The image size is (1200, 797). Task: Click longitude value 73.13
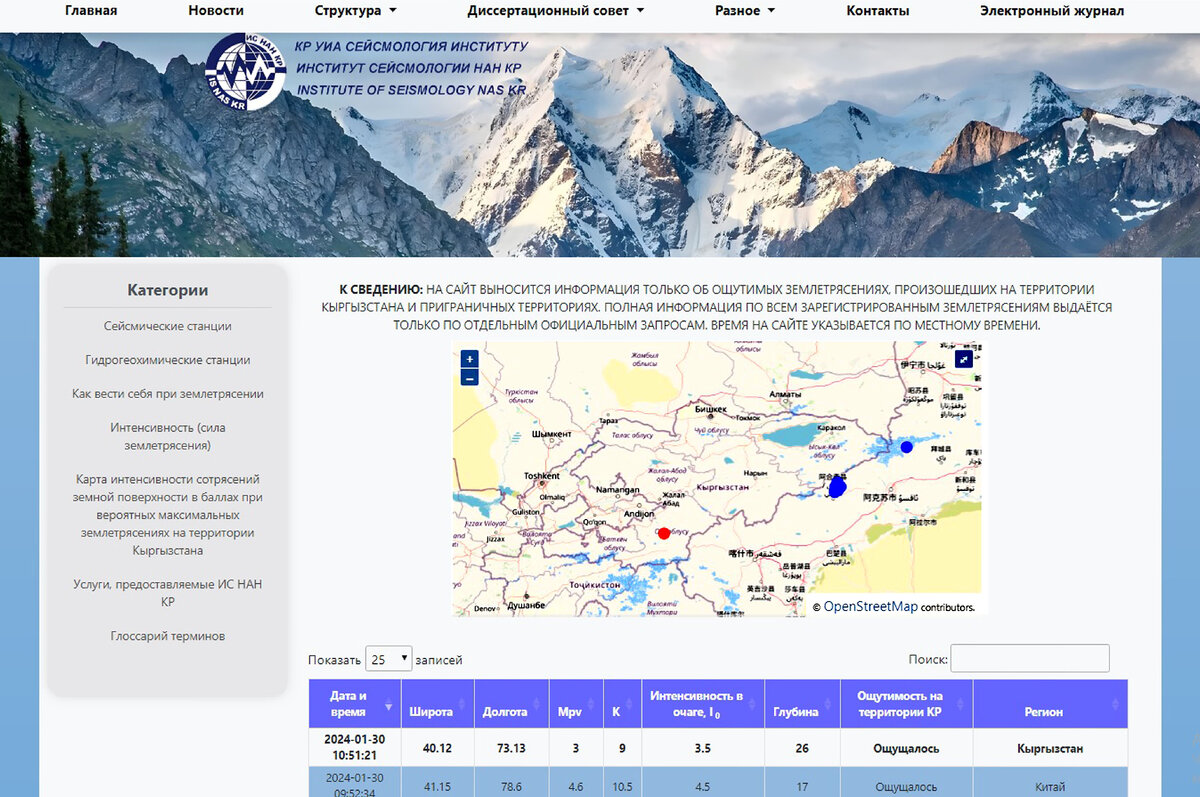511,748
